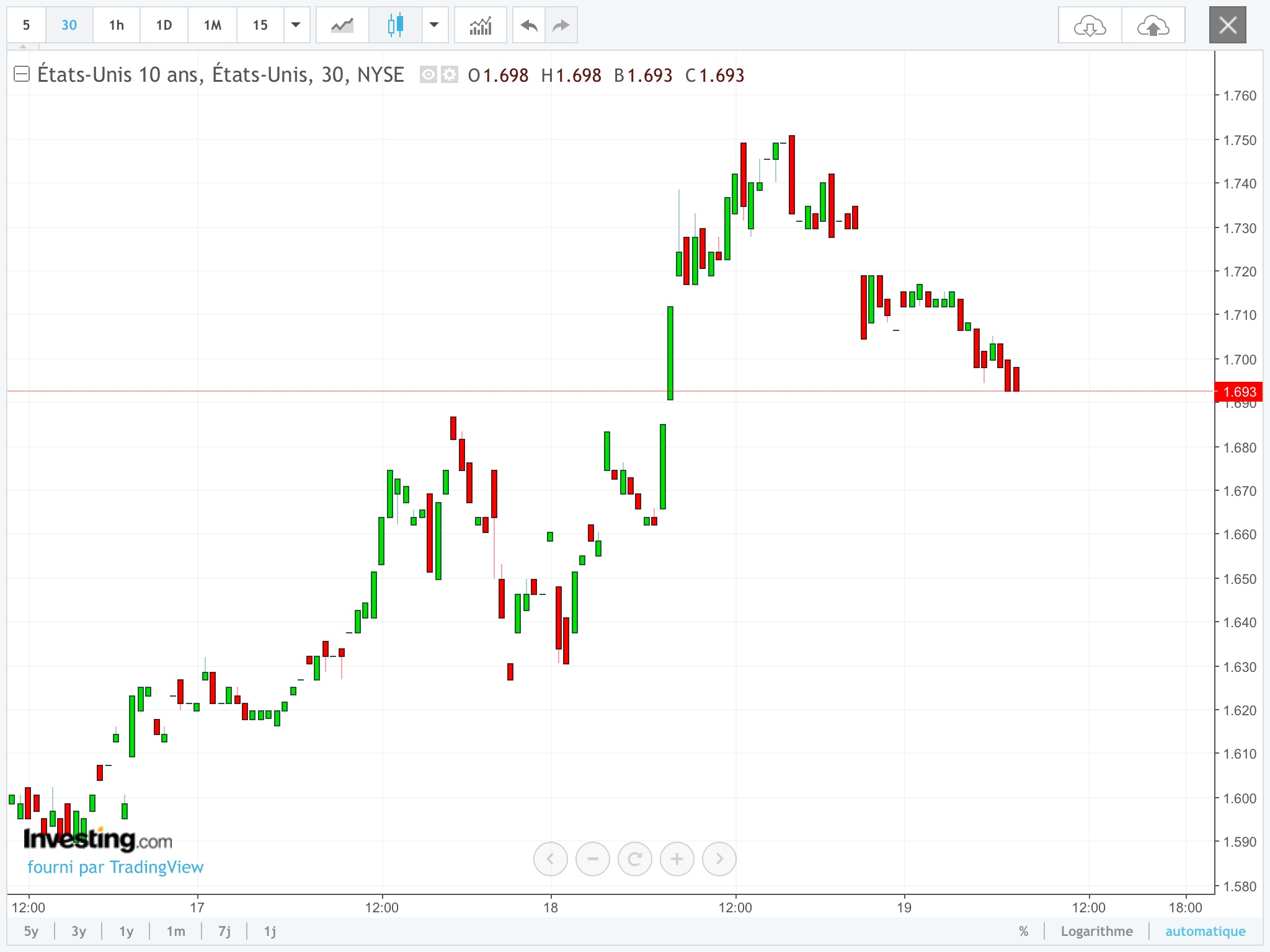The image size is (1270, 952).
Task: Click the zoom out minus button
Action: pos(592,859)
